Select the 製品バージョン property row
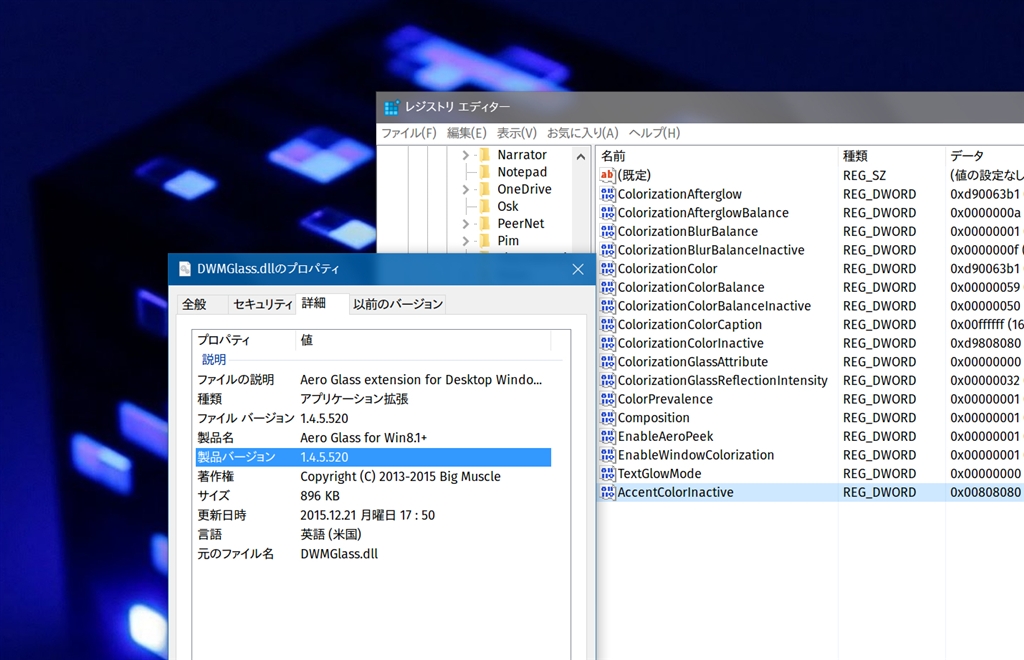Image resolution: width=1024 pixels, height=660 pixels. click(x=373, y=457)
